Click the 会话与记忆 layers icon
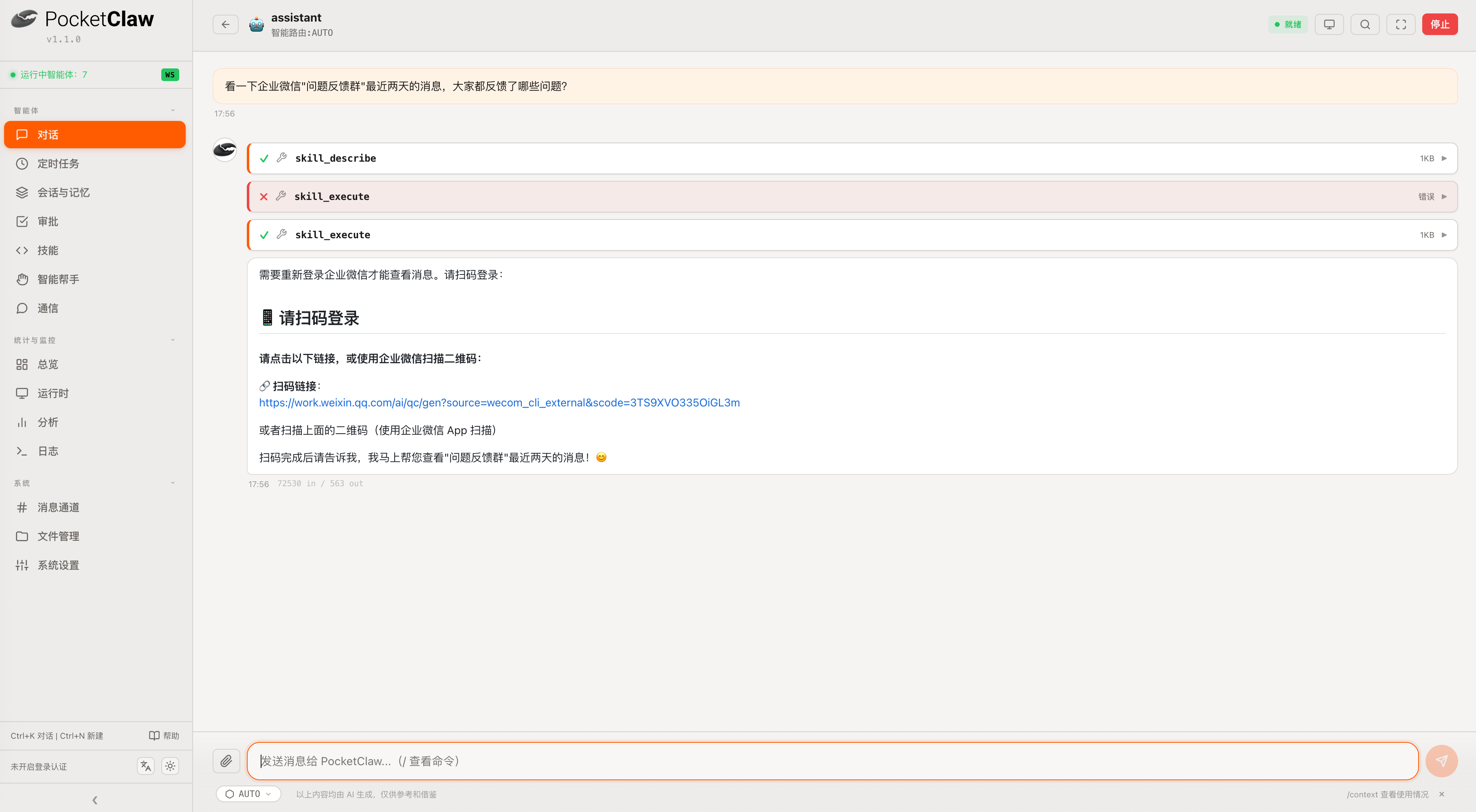Image resolution: width=1476 pixels, height=812 pixels. click(x=22, y=193)
